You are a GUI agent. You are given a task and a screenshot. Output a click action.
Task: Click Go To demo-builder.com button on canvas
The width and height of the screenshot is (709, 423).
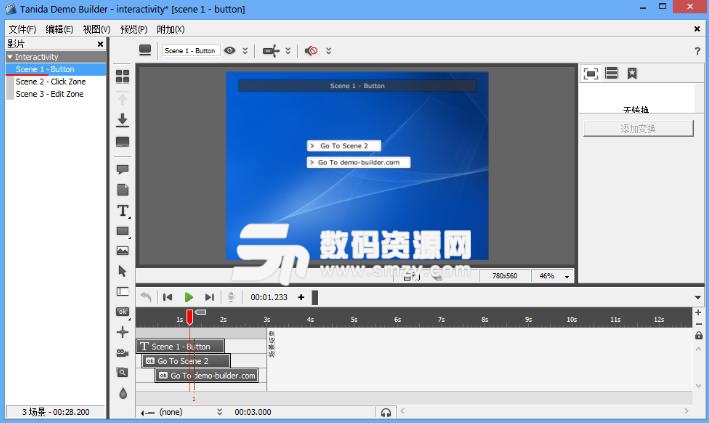(359, 162)
